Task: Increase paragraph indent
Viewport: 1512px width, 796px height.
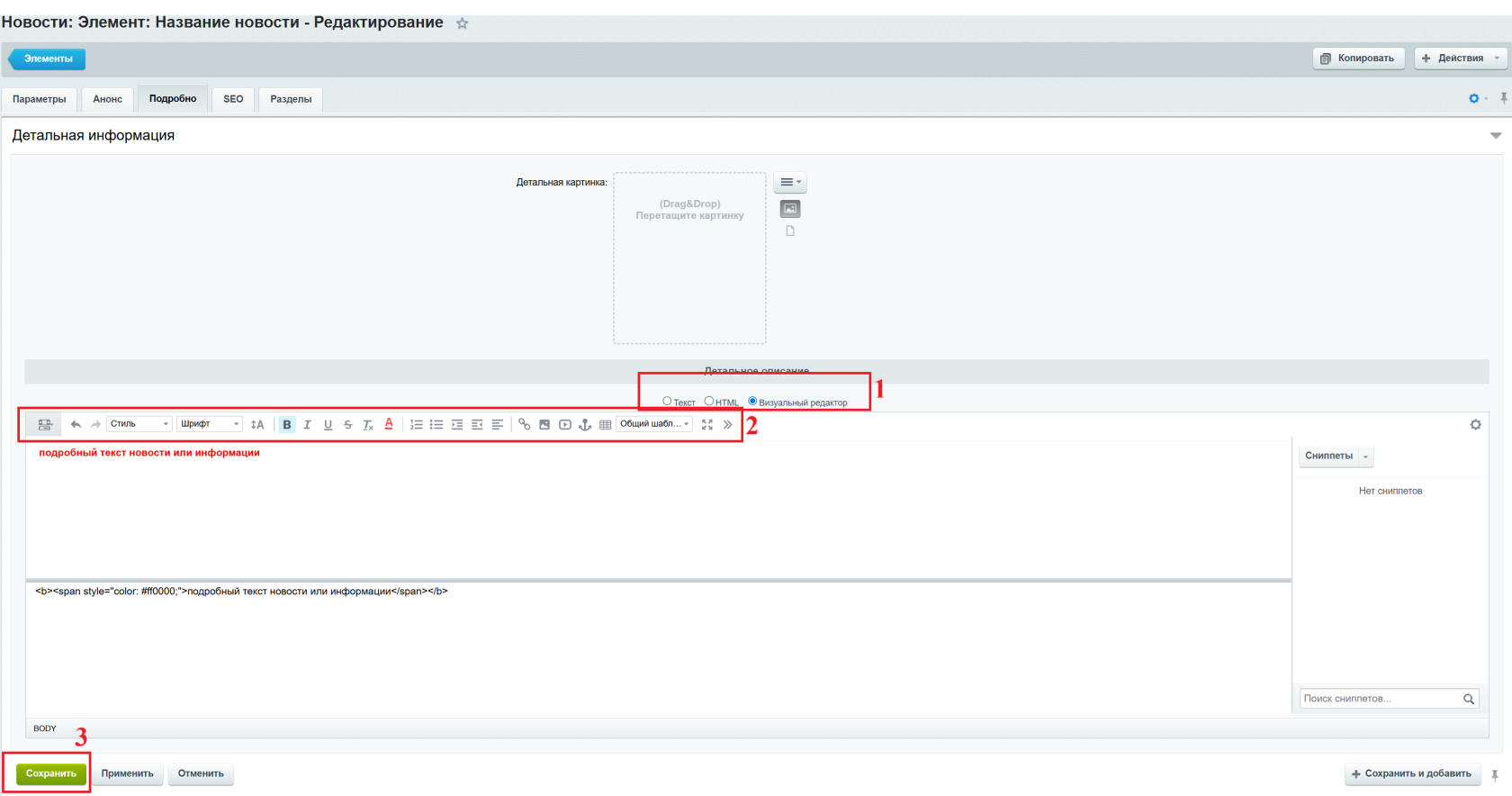Action: [457, 424]
